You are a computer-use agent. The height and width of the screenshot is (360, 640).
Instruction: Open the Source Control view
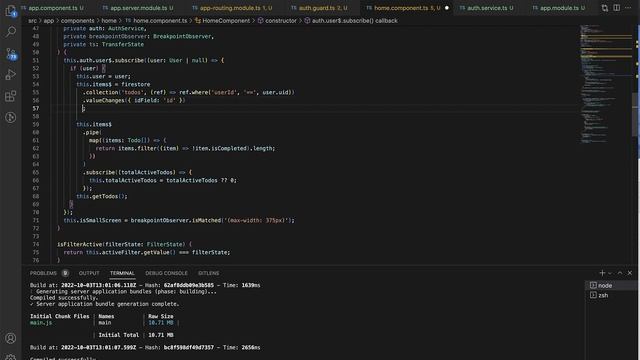pos(11,53)
